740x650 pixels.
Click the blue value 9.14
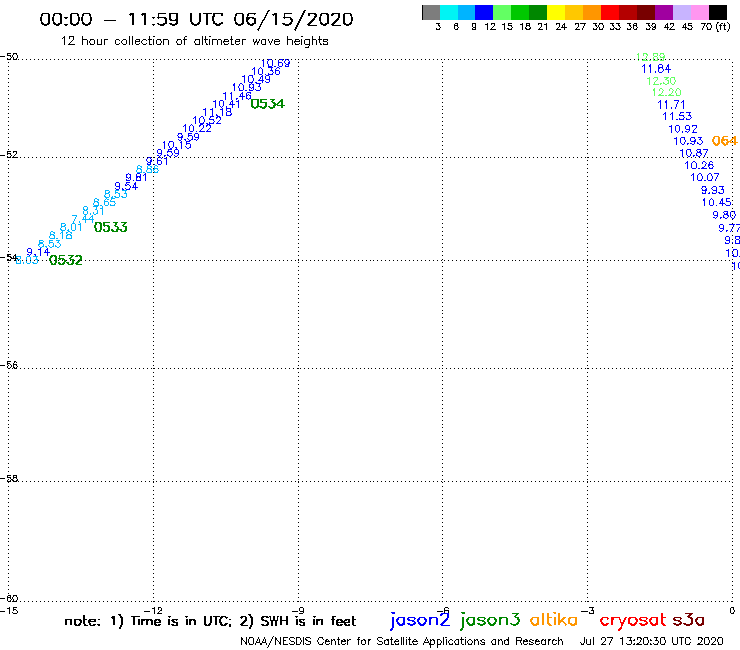coord(38,253)
